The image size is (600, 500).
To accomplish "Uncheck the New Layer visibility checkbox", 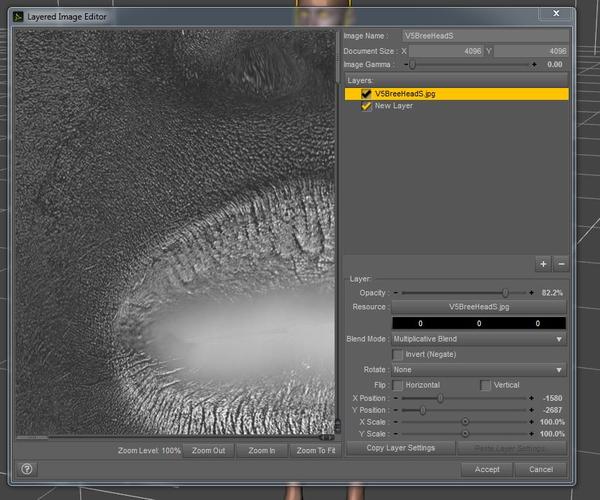I will point(366,106).
